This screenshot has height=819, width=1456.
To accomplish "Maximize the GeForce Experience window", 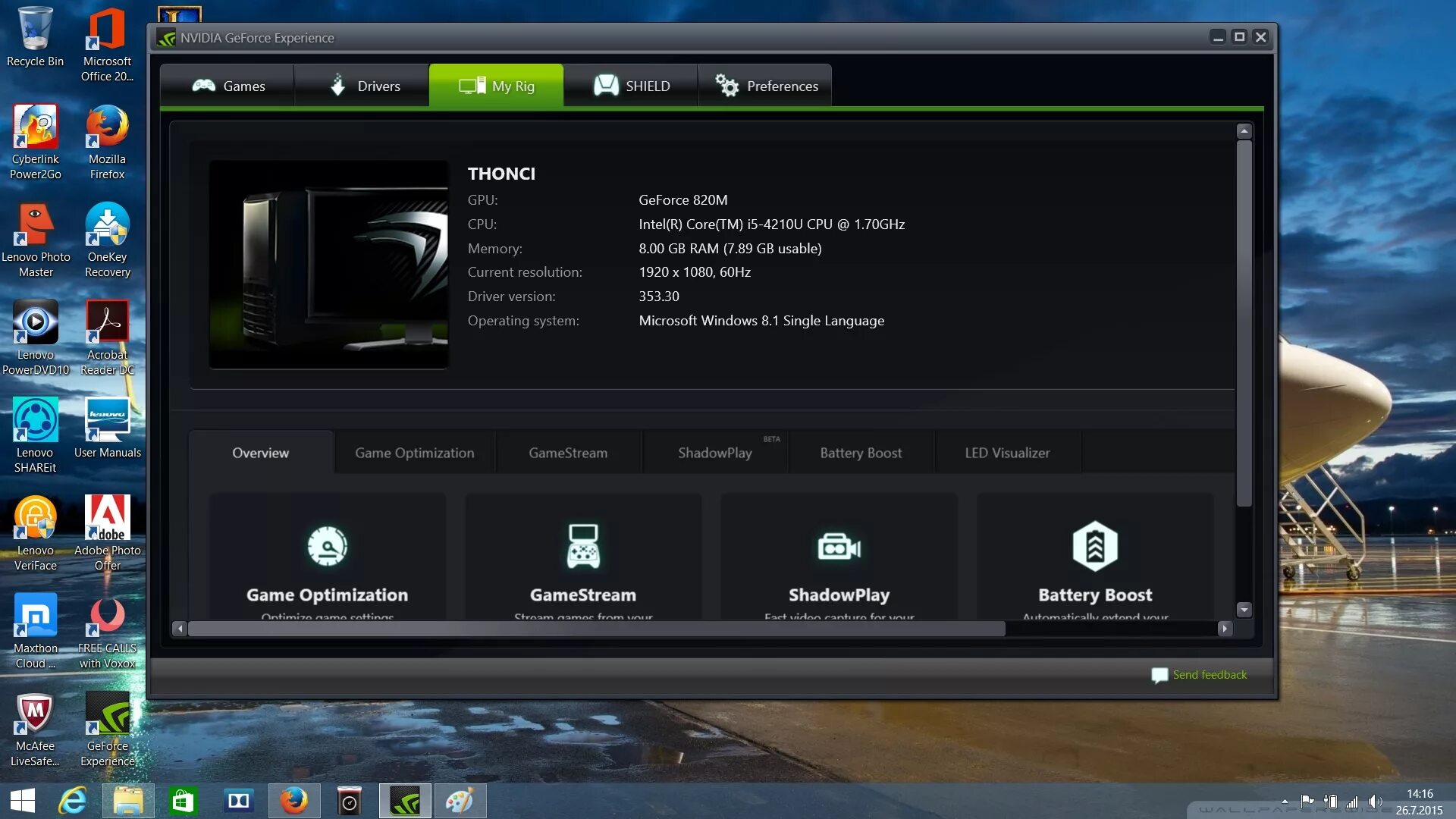I will (x=1239, y=36).
